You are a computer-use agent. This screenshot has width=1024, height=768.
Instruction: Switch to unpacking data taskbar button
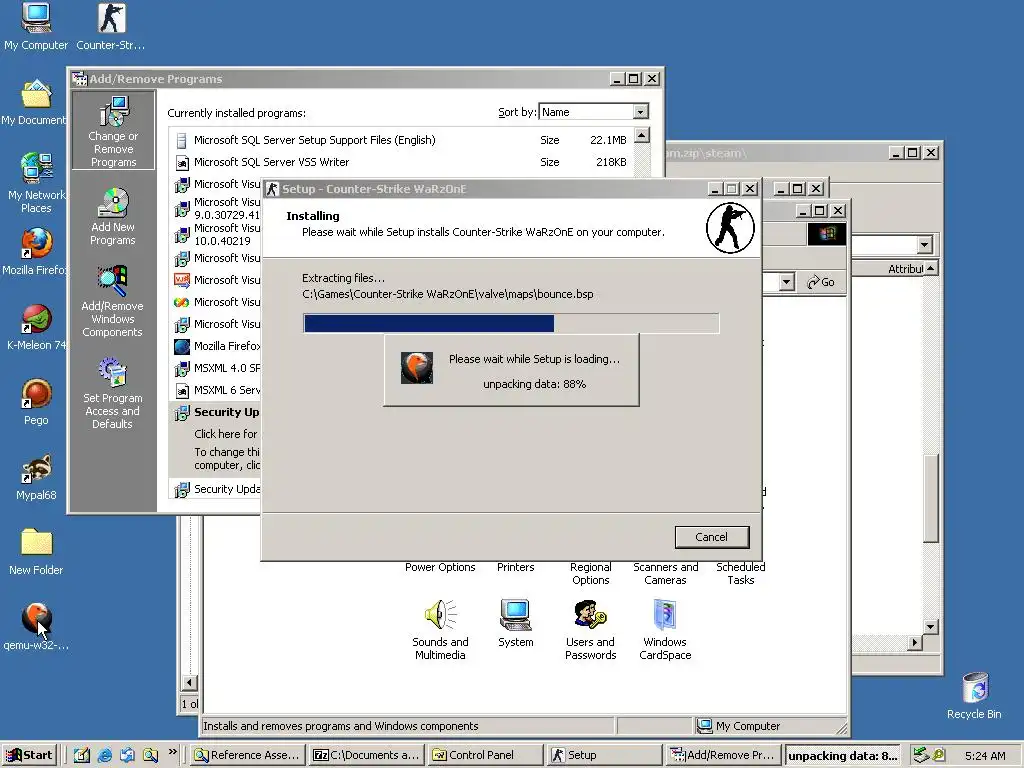842,755
